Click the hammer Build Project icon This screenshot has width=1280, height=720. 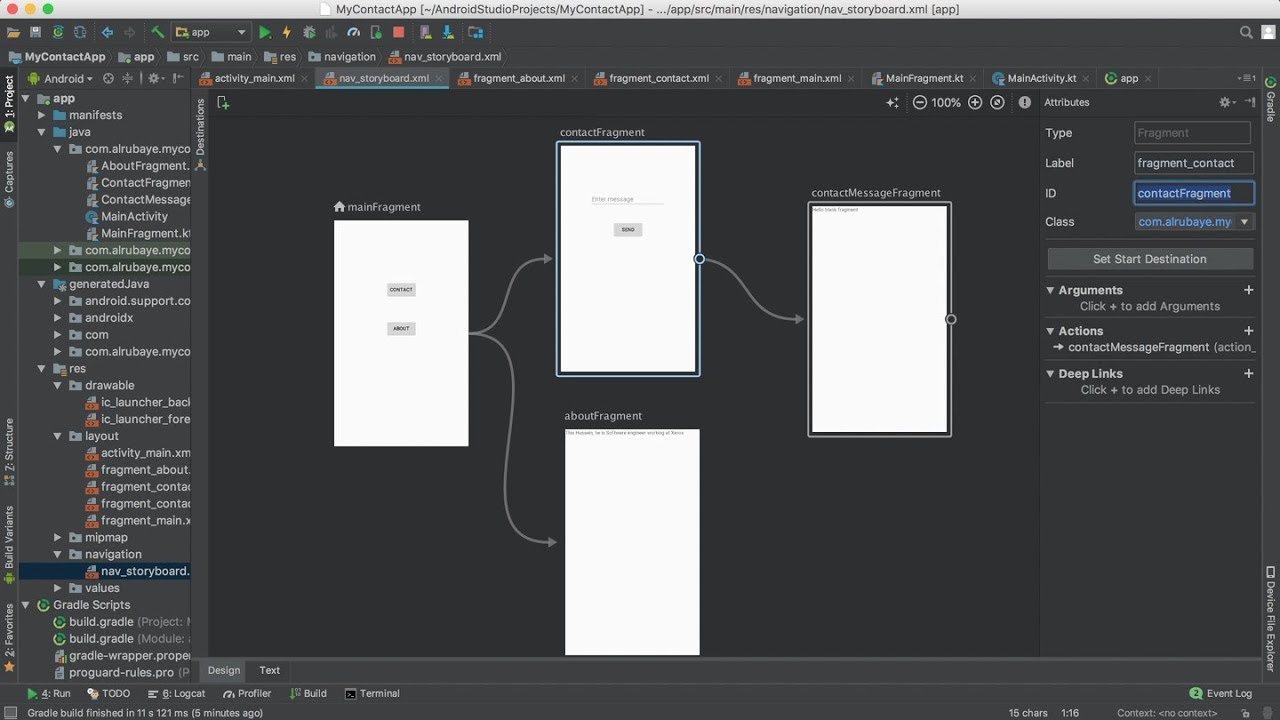point(157,32)
